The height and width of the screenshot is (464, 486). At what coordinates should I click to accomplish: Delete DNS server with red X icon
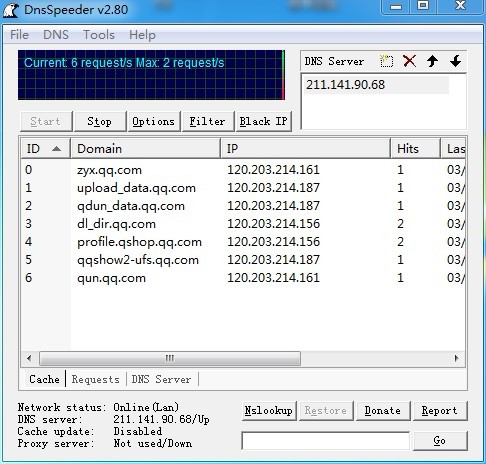click(x=409, y=61)
